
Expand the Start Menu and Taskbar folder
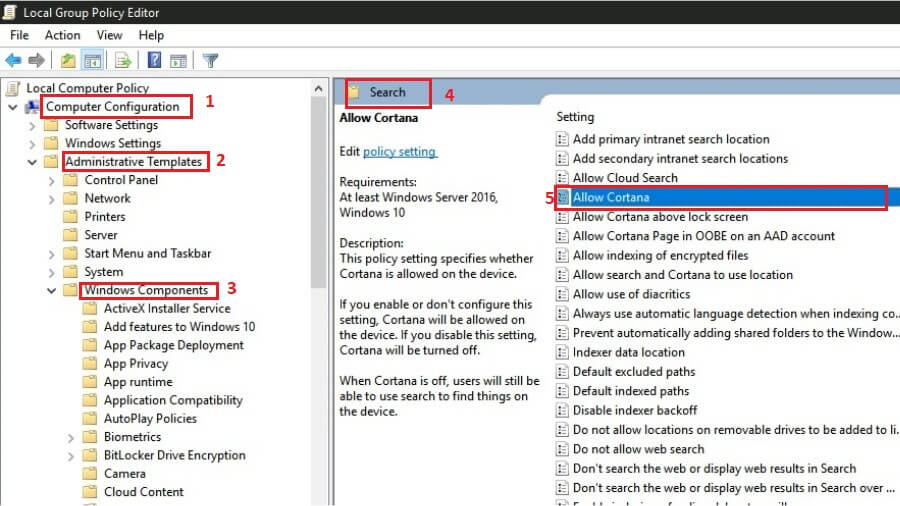tap(52, 254)
